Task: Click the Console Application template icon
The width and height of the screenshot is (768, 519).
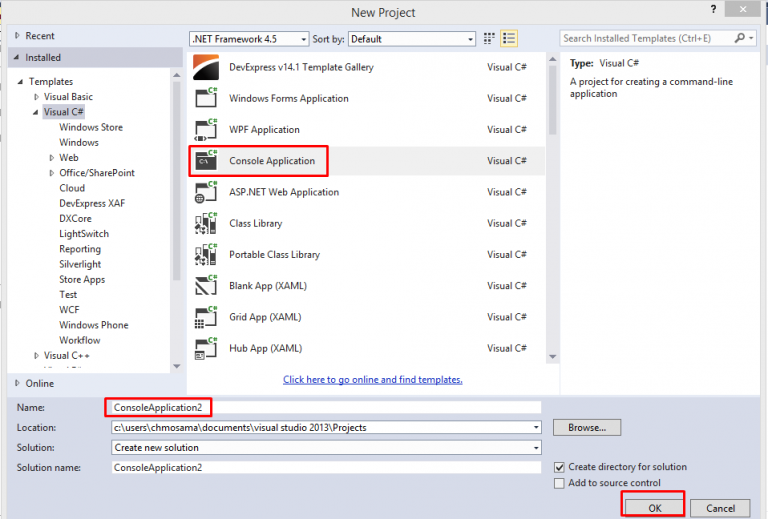Action: (206, 161)
